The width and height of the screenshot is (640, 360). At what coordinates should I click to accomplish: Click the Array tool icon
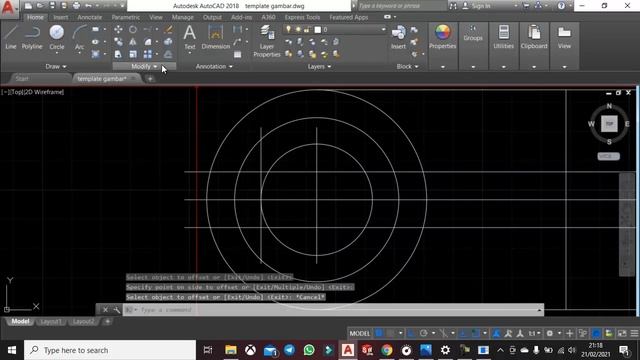click(x=148, y=54)
